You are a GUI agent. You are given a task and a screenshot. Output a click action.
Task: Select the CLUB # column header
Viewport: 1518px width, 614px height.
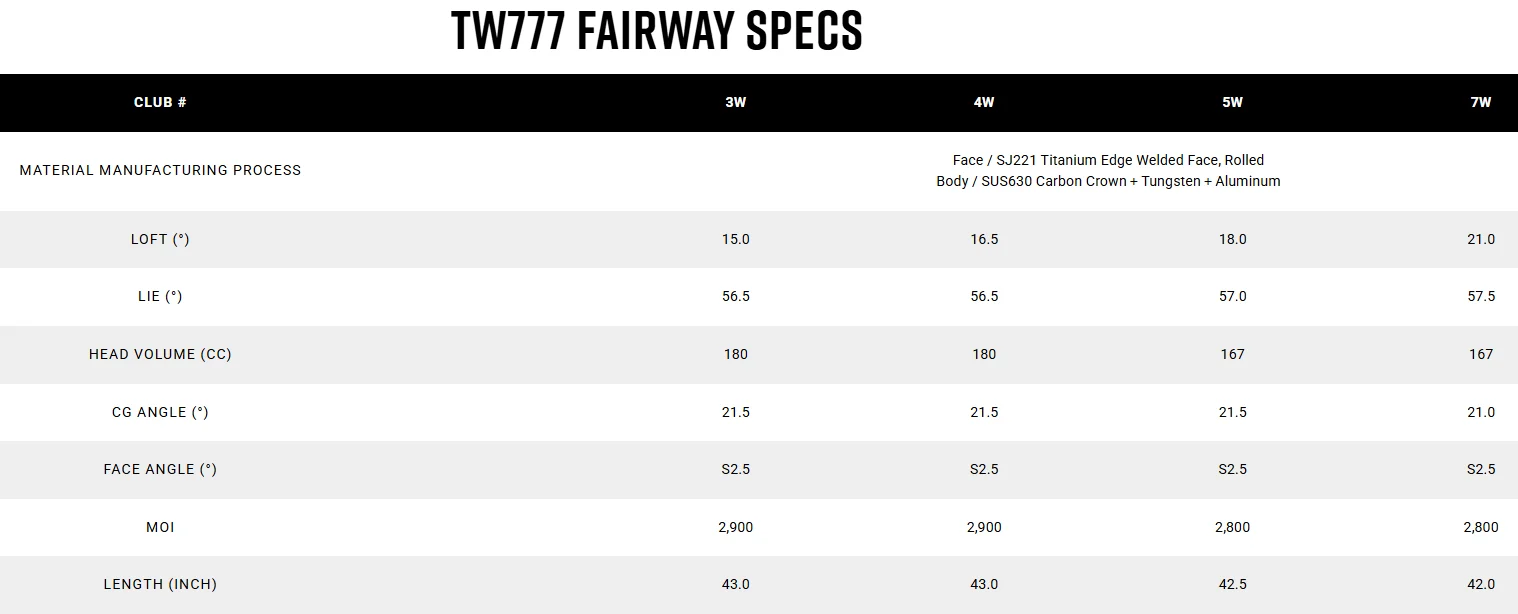click(x=160, y=102)
